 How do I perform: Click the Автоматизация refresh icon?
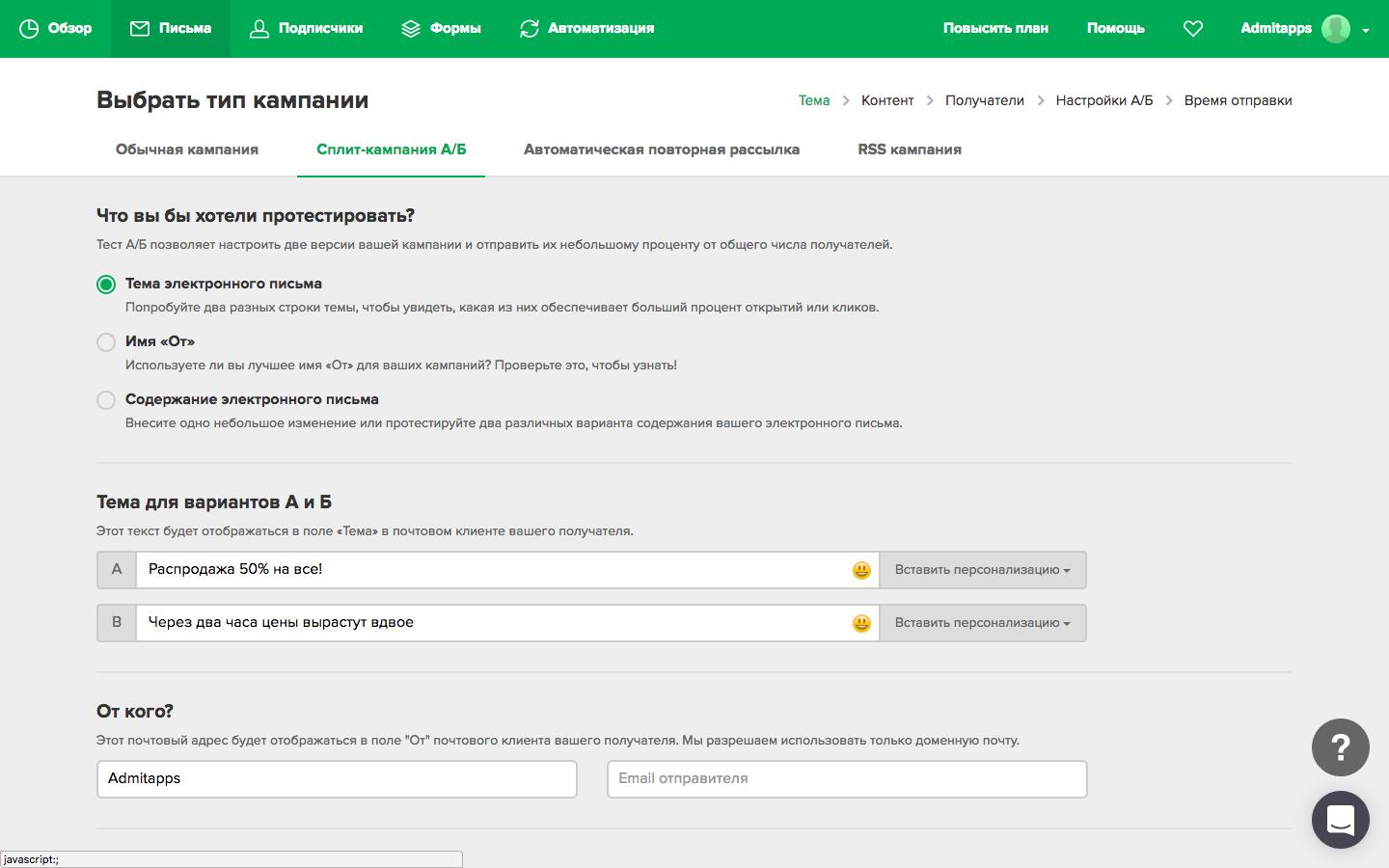(x=528, y=28)
